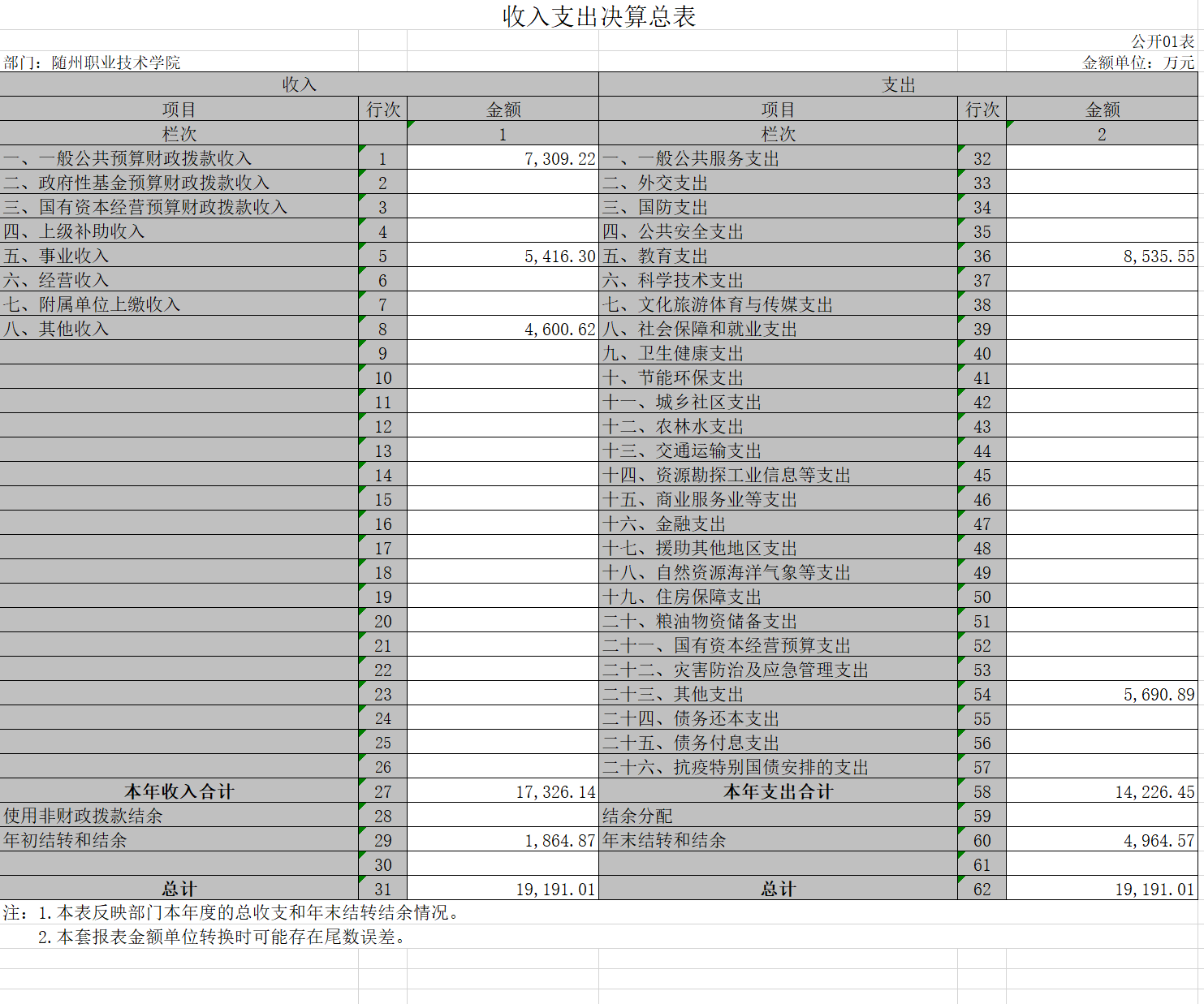Screen dimensions: 1204x1004
Task: Select the 事业收入 row label
Action: [179, 256]
